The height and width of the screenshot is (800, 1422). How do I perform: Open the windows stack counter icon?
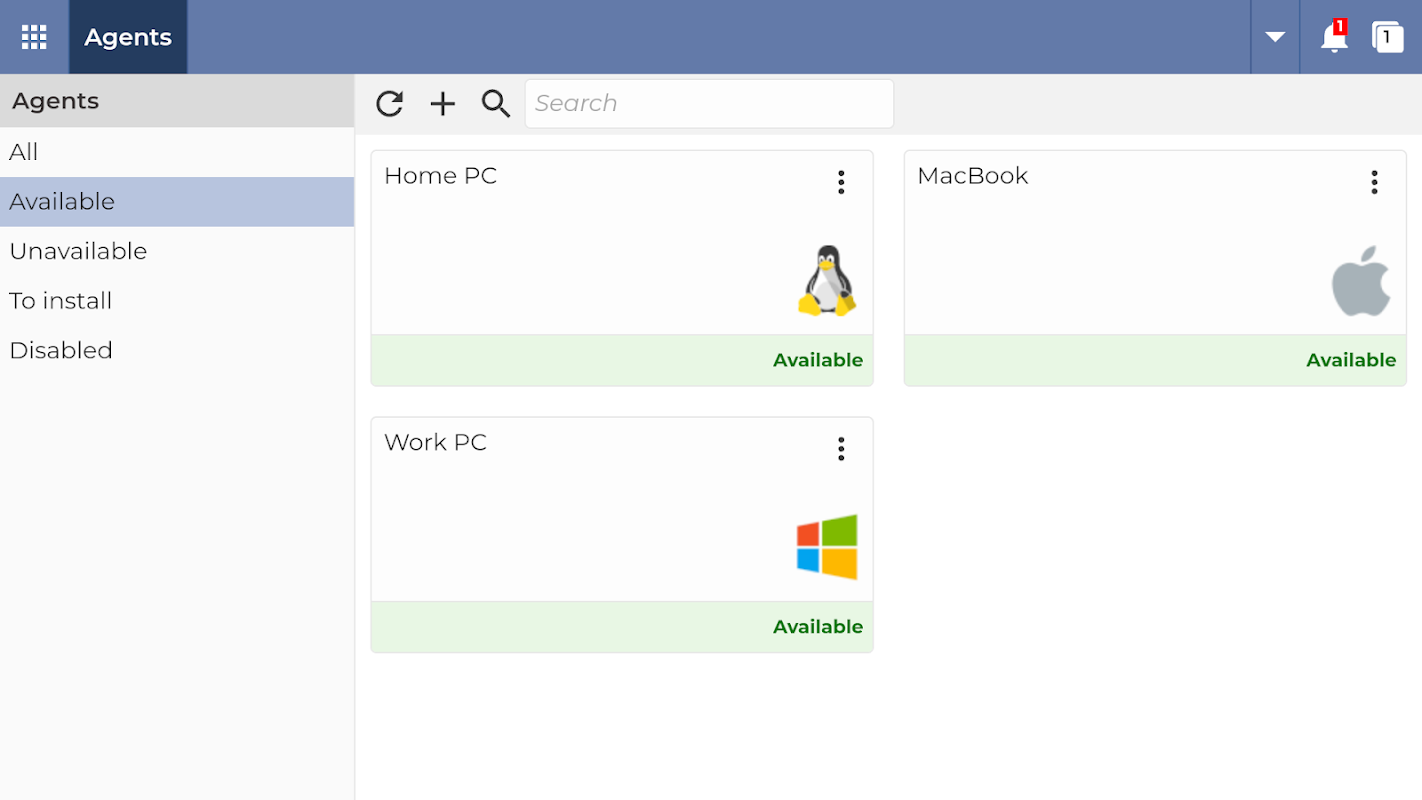point(1387,38)
